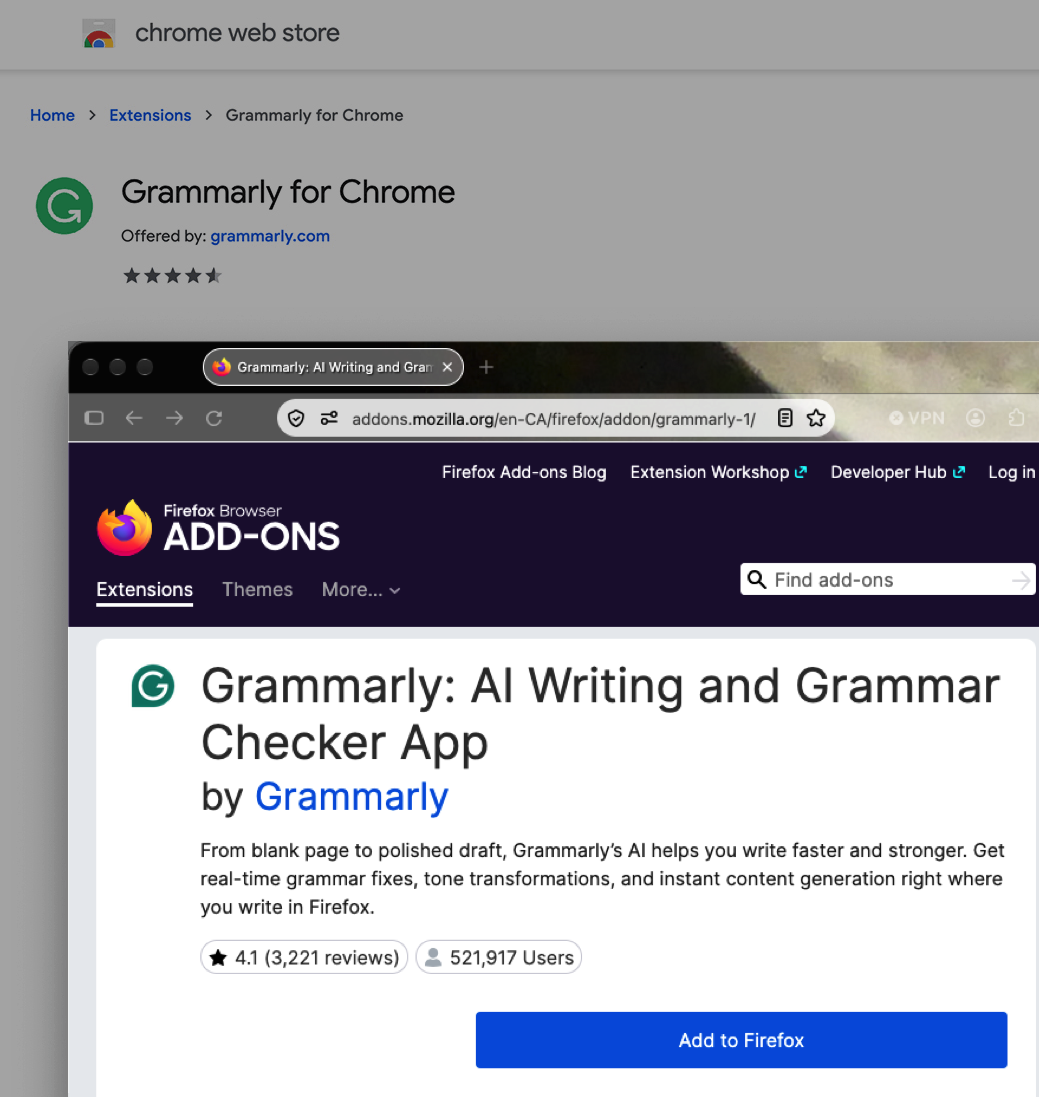1039x1097 pixels.
Task: Open a new tab with plus button
Action: [486, 367]
